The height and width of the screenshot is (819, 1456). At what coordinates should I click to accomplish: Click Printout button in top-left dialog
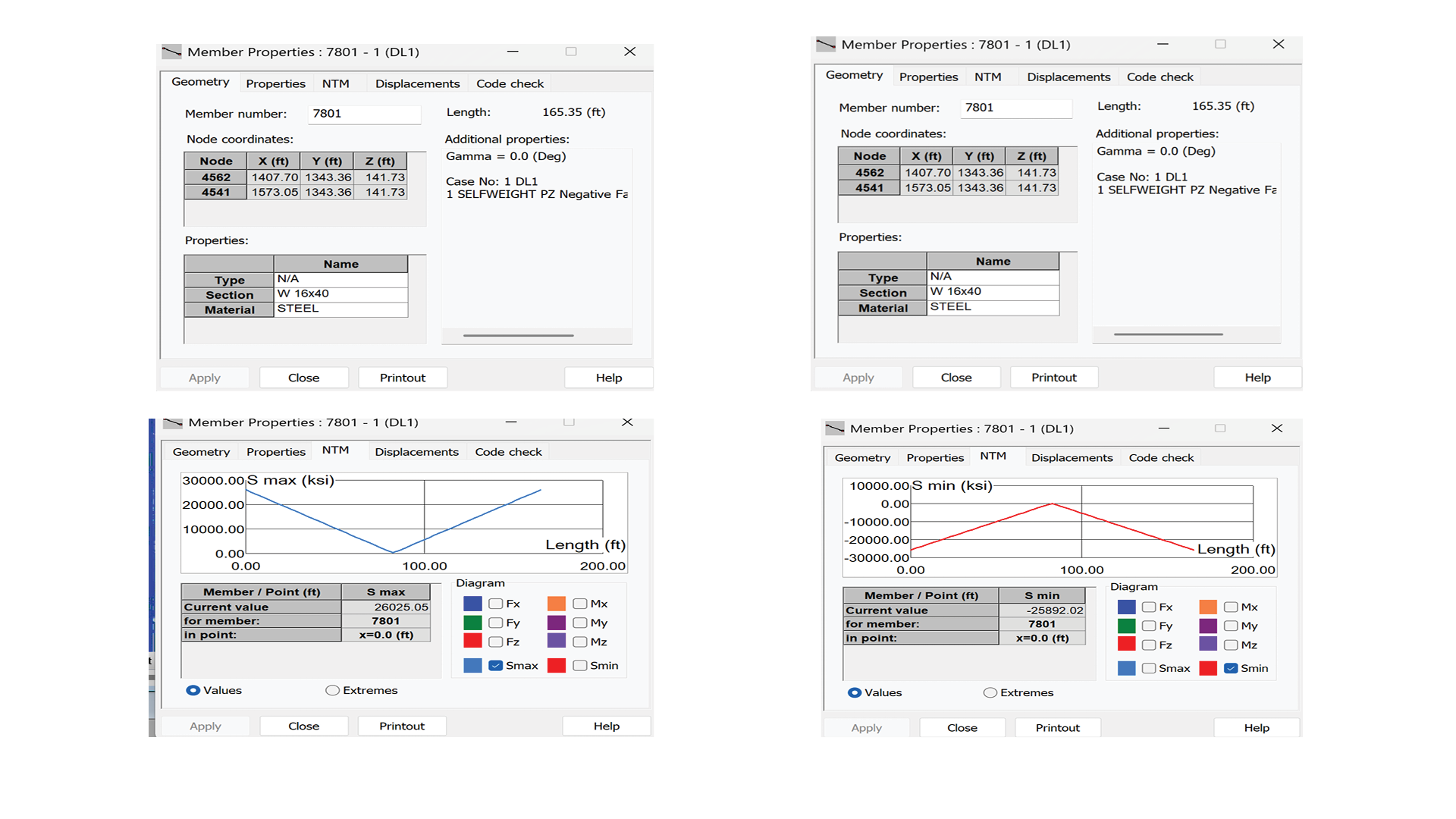coord(403,378)
